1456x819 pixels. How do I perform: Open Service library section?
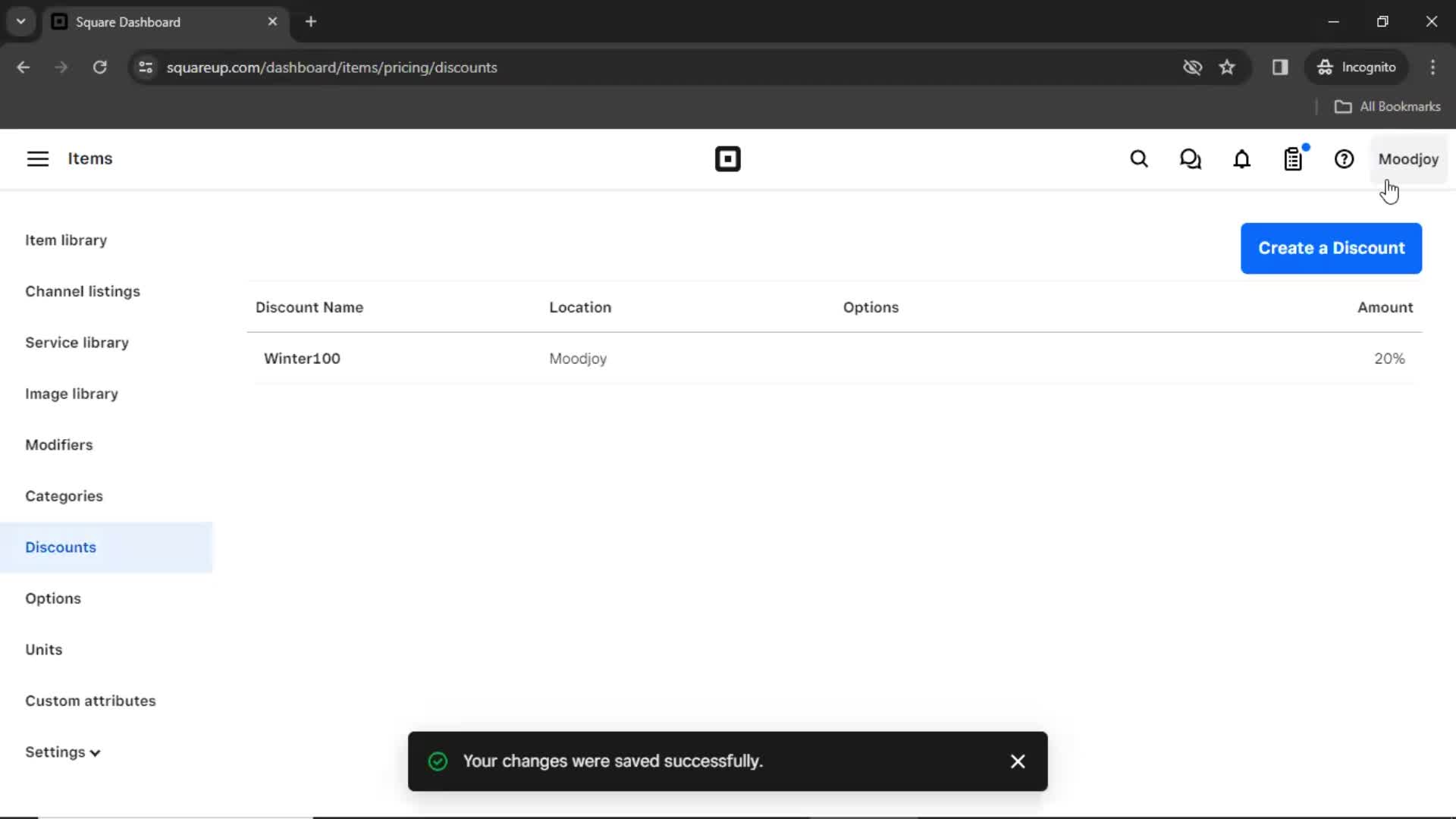pyautogui.click(x=77, y=343)
